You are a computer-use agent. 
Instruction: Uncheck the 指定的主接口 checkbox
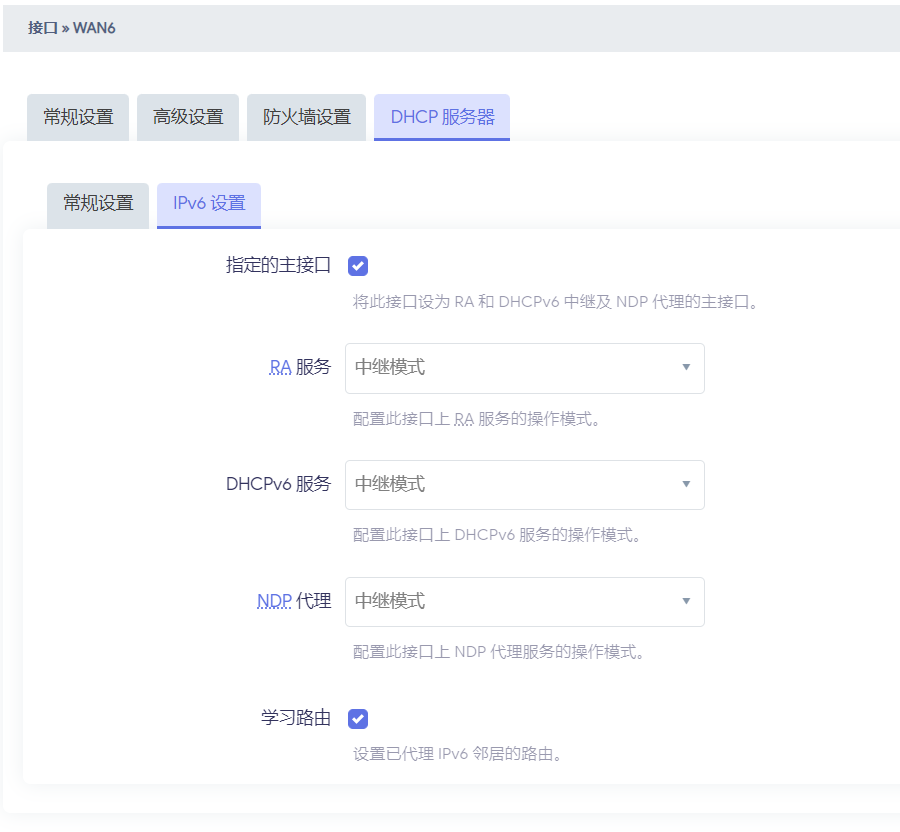point(358,266)
